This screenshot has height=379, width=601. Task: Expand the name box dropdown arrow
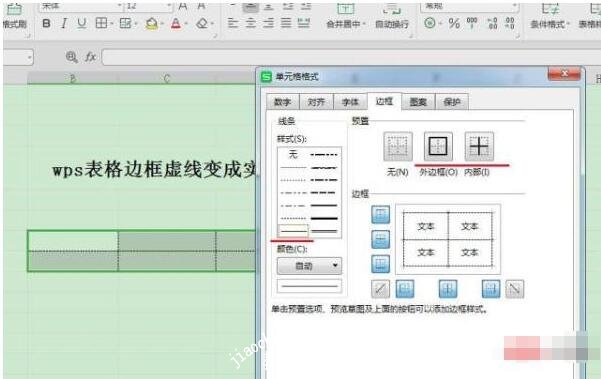tap(29, 58)
